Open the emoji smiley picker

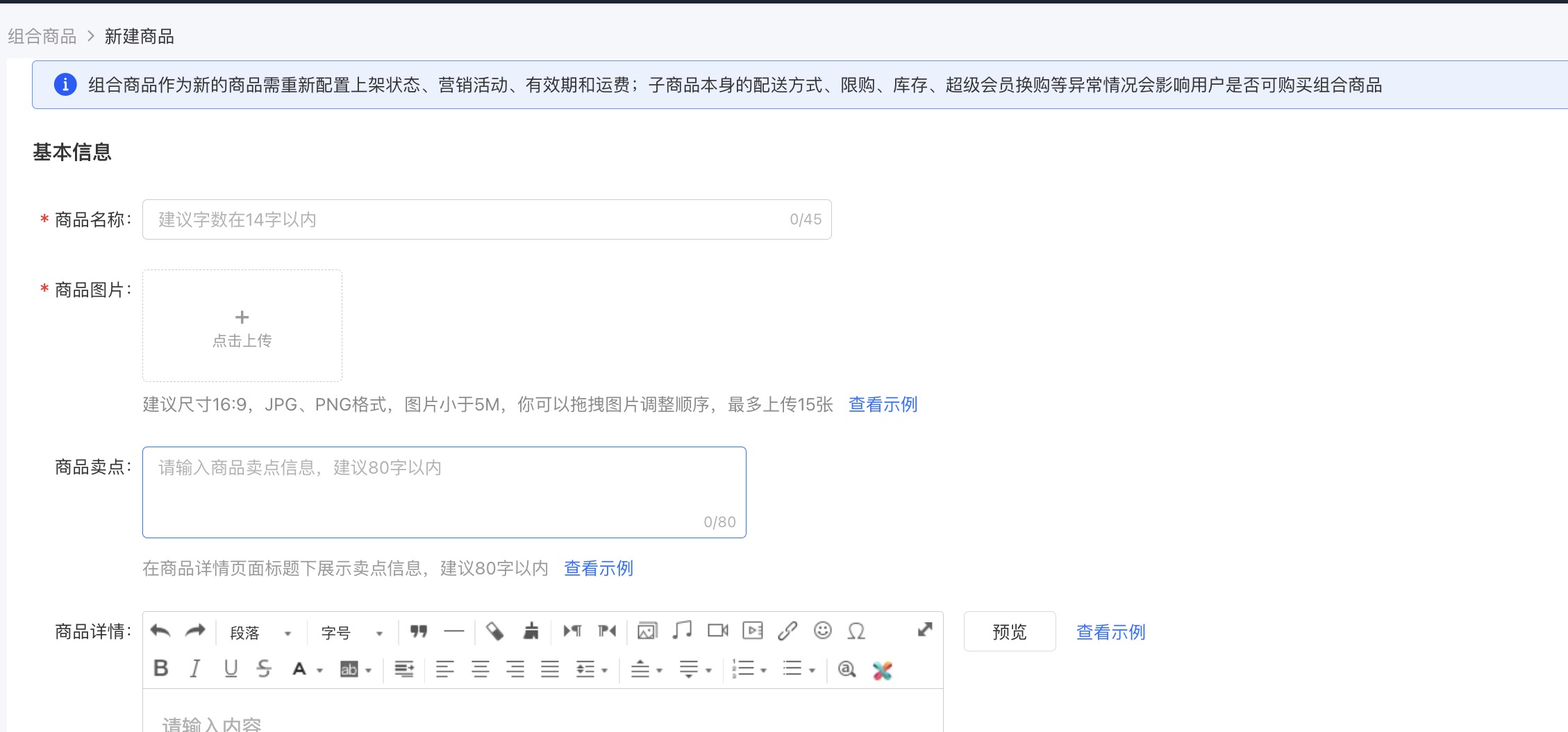pos(822,631)
